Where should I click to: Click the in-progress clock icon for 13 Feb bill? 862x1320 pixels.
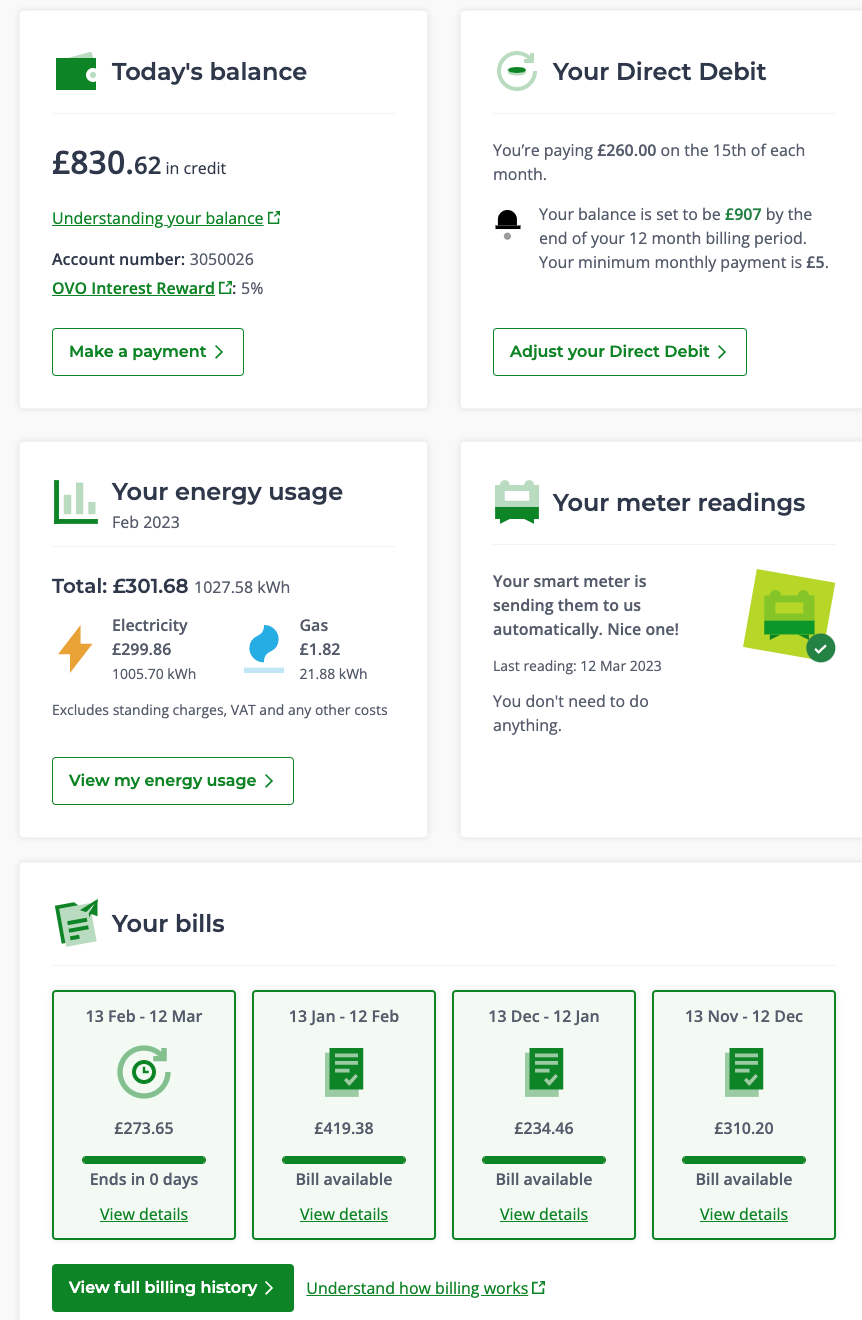(x=144, y=1072)
